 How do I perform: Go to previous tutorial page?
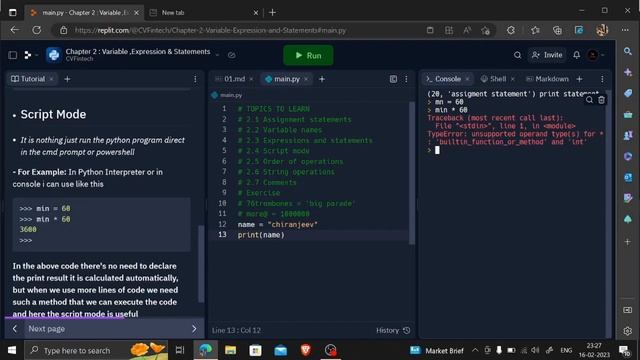point(15,329)
